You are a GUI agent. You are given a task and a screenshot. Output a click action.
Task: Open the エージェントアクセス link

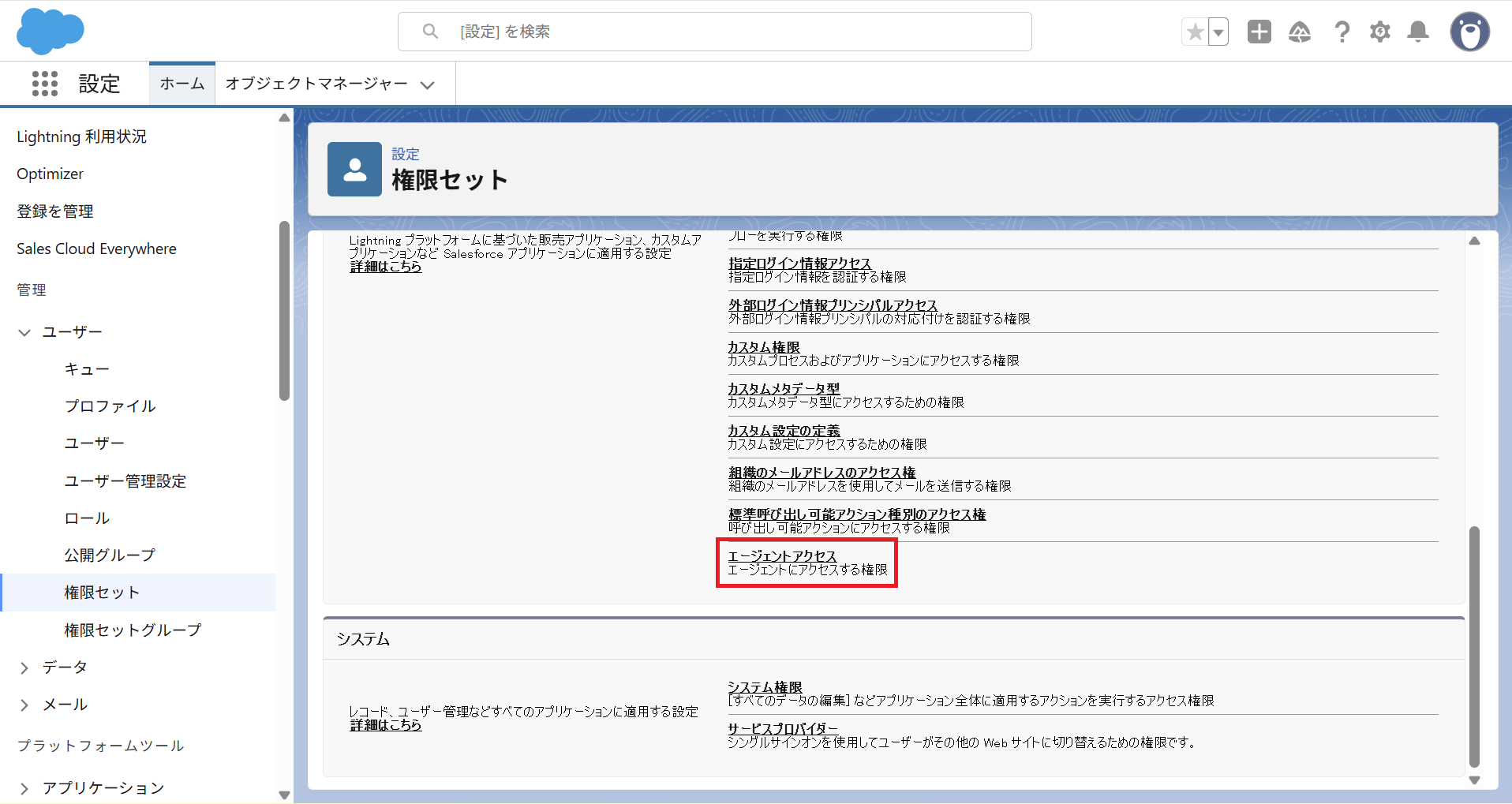[x=781, y=556]
